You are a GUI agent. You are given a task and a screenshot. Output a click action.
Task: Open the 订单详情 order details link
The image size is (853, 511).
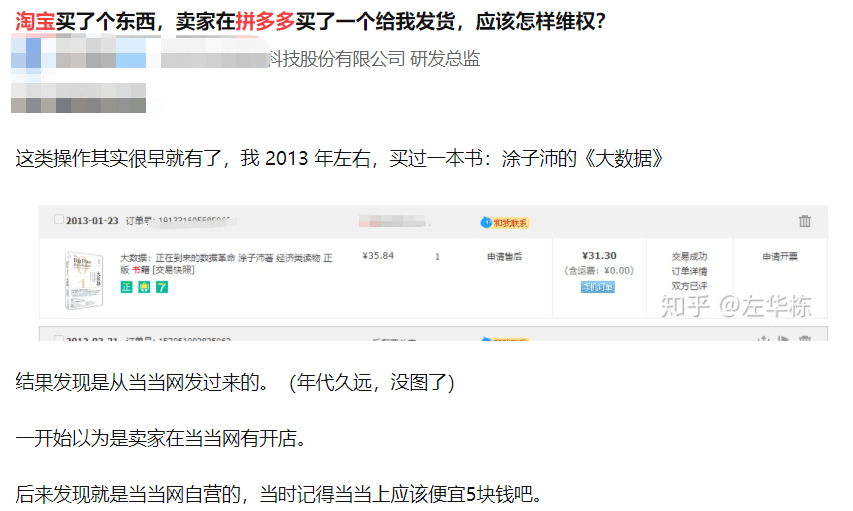[x=689, y=271]
